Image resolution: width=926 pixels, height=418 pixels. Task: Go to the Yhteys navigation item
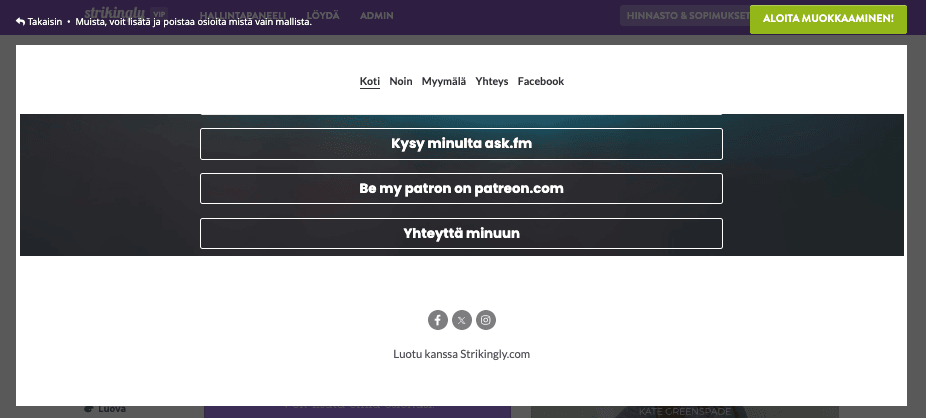click(492, 81)
